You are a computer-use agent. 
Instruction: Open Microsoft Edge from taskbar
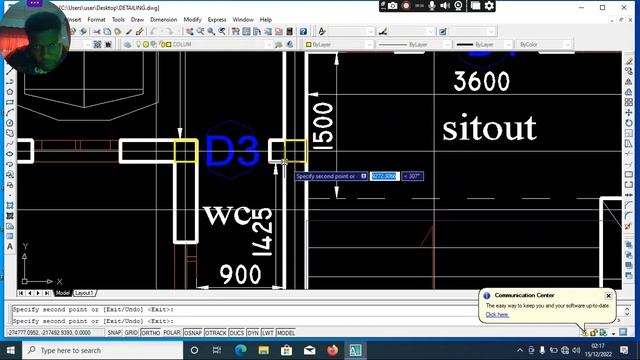[241, 350]
